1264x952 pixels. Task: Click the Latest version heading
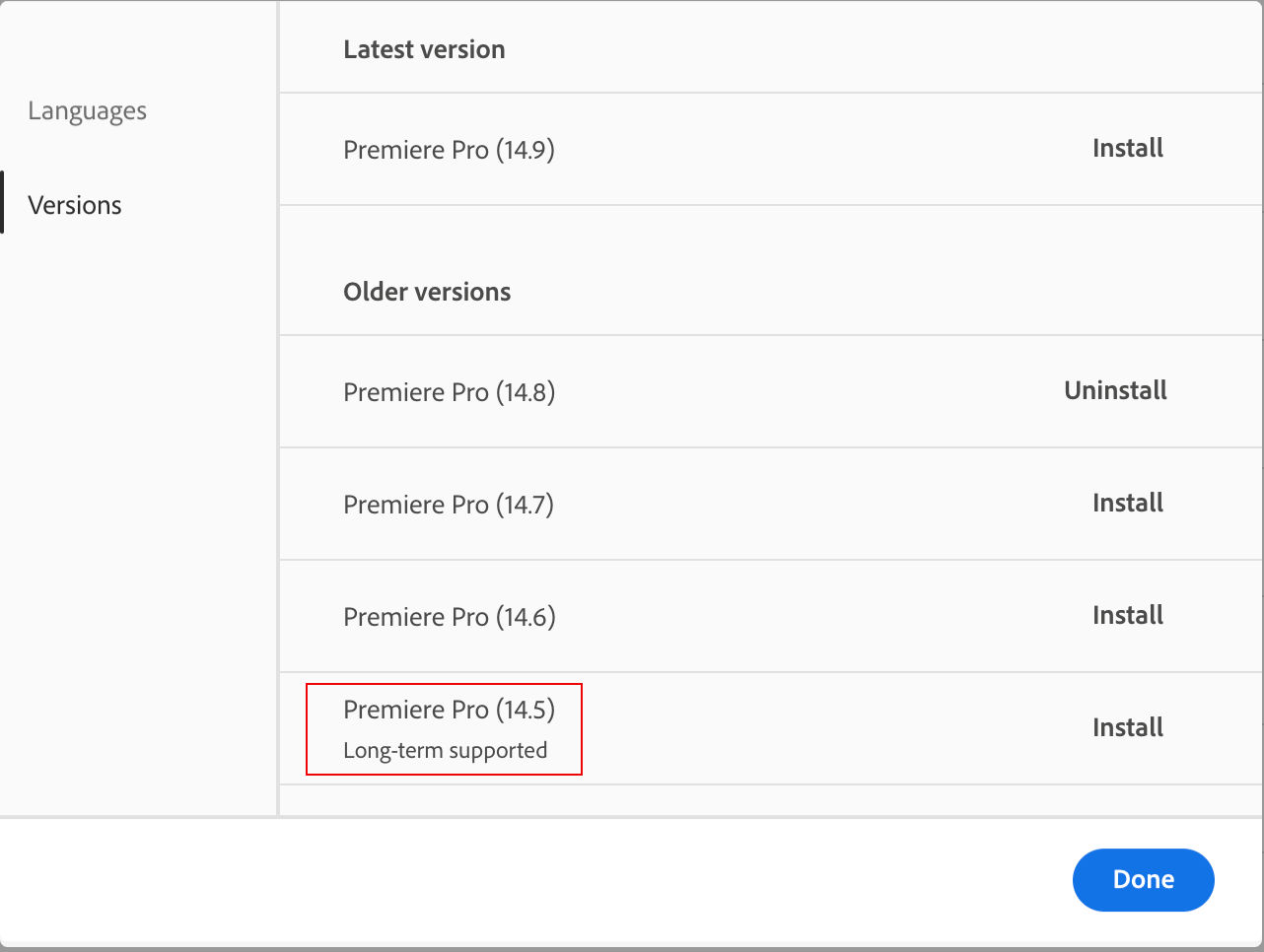(x=424, y=49)
